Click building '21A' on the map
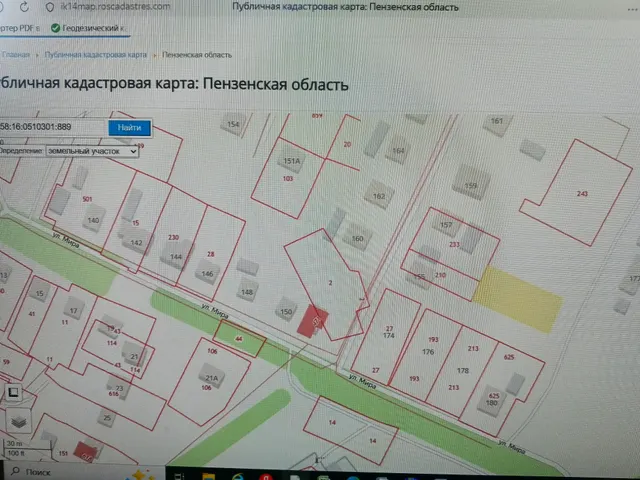The width and height of the screenshot is (640, 480). (211, 378)
